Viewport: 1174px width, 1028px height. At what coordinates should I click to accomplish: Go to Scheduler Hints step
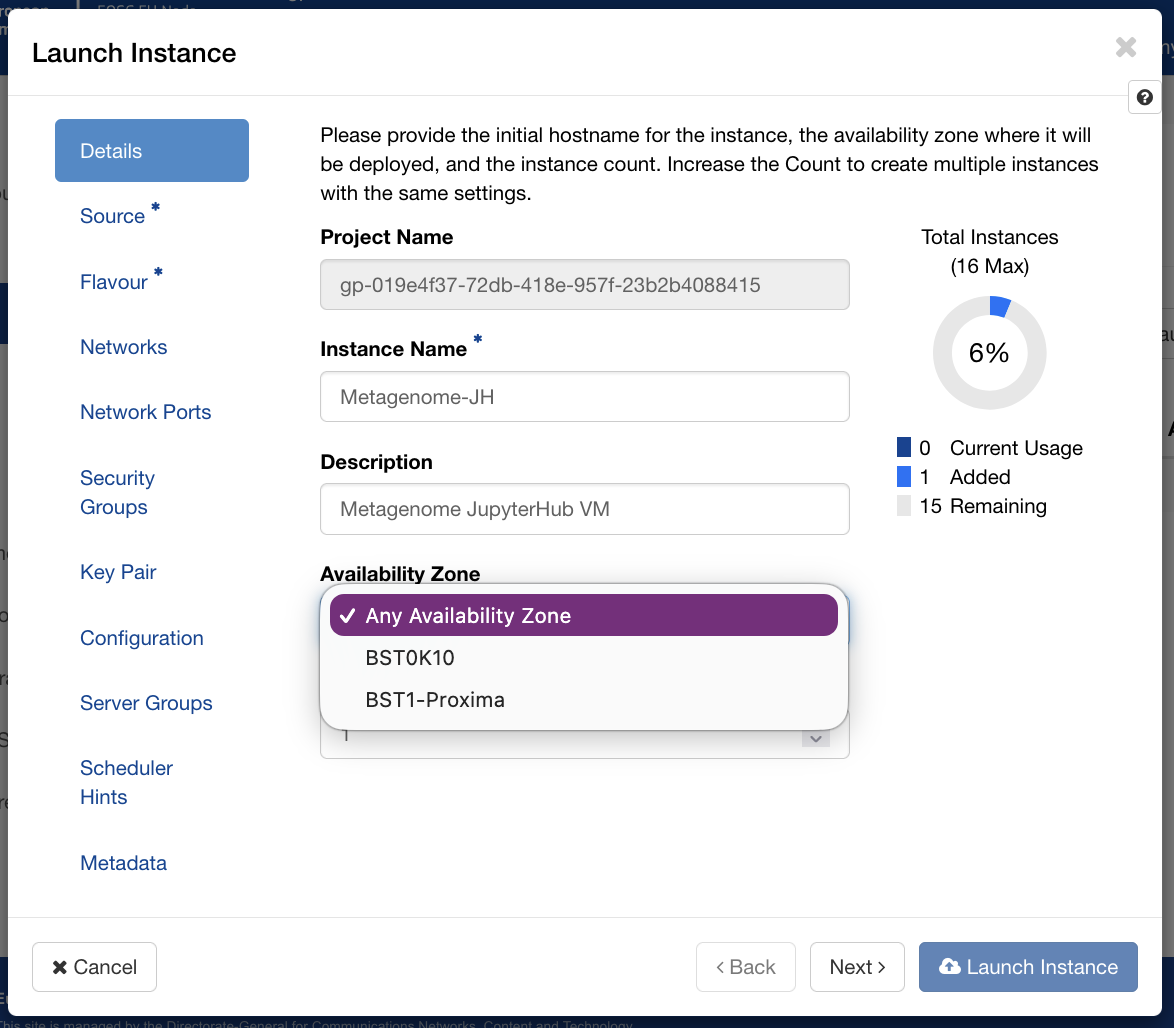[x=127, y=782]
